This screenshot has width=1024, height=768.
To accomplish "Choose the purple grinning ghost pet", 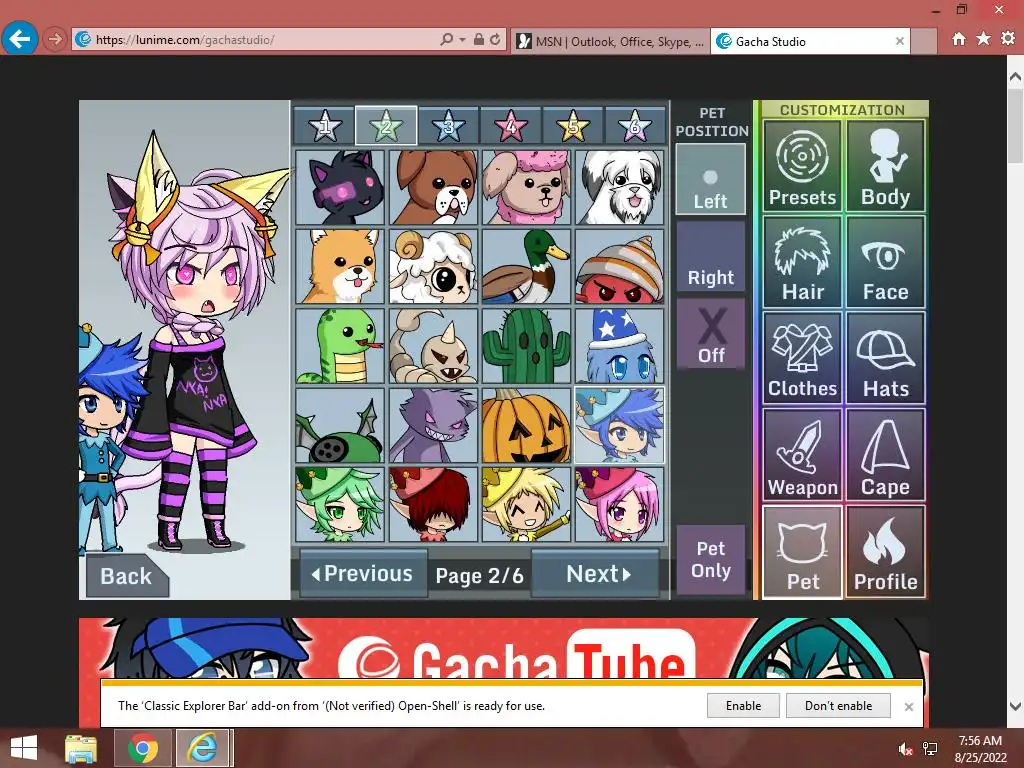I will point(433,426).
